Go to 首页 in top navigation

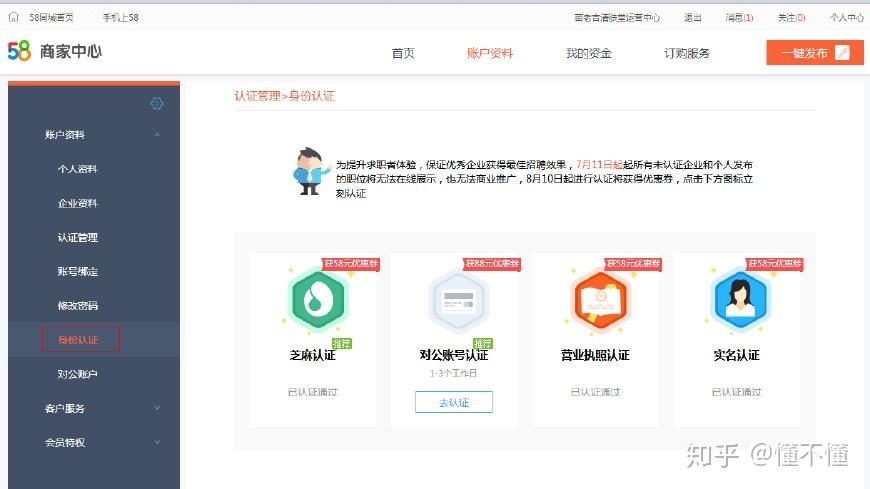click(x=403, y=53)
